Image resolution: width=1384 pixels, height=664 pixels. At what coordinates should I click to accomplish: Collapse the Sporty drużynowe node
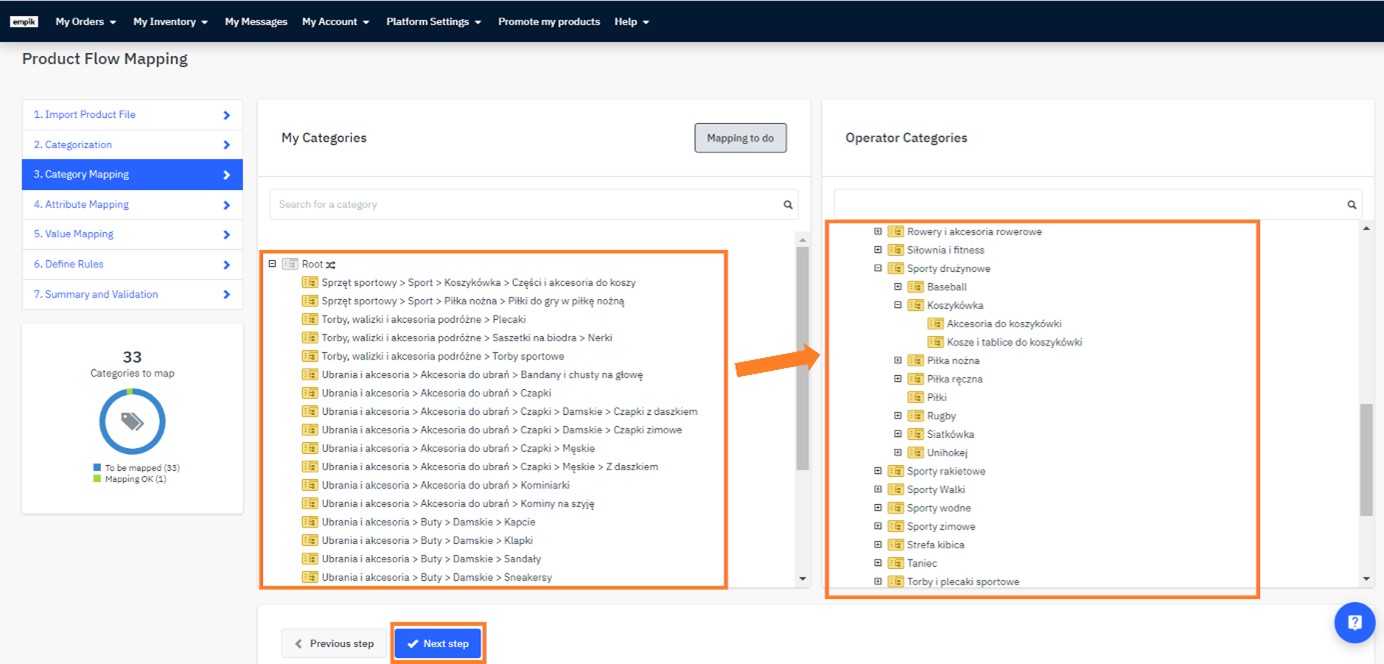click(x=878, y=269)
